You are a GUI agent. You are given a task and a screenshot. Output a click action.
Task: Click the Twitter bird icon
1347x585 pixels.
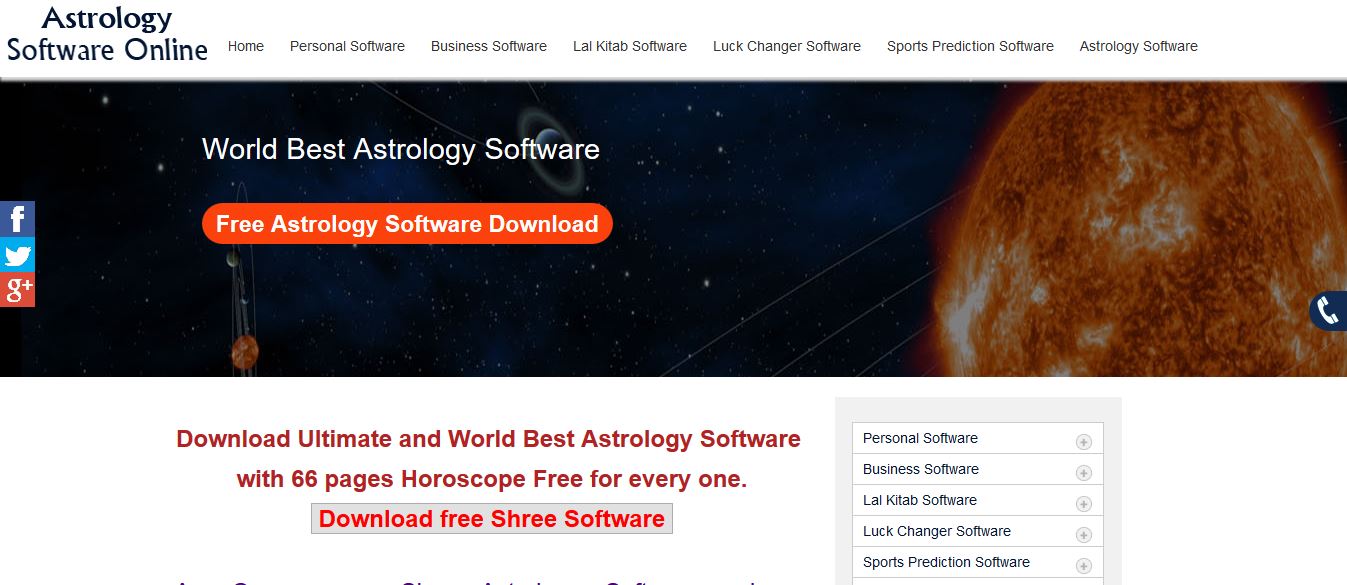click(17, 254)
